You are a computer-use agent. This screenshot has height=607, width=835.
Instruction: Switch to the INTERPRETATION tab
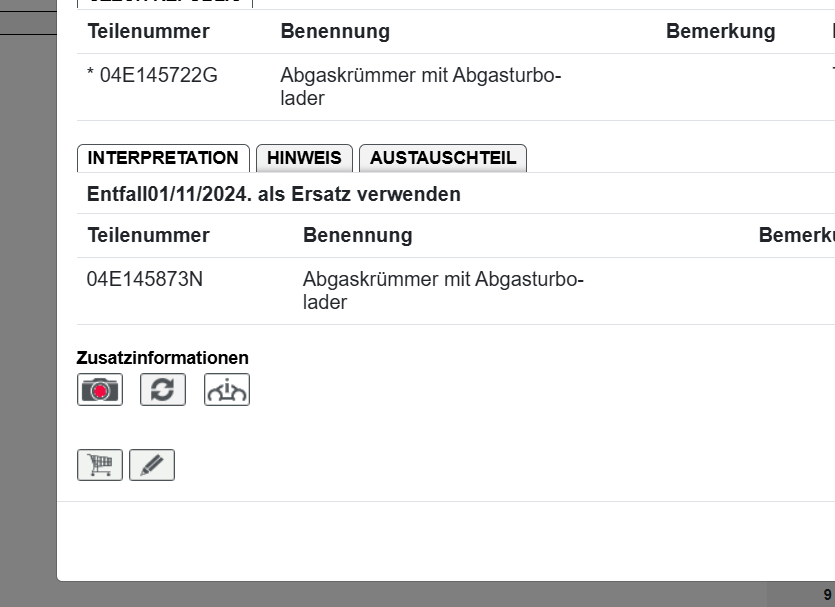[x=163, y=158]
